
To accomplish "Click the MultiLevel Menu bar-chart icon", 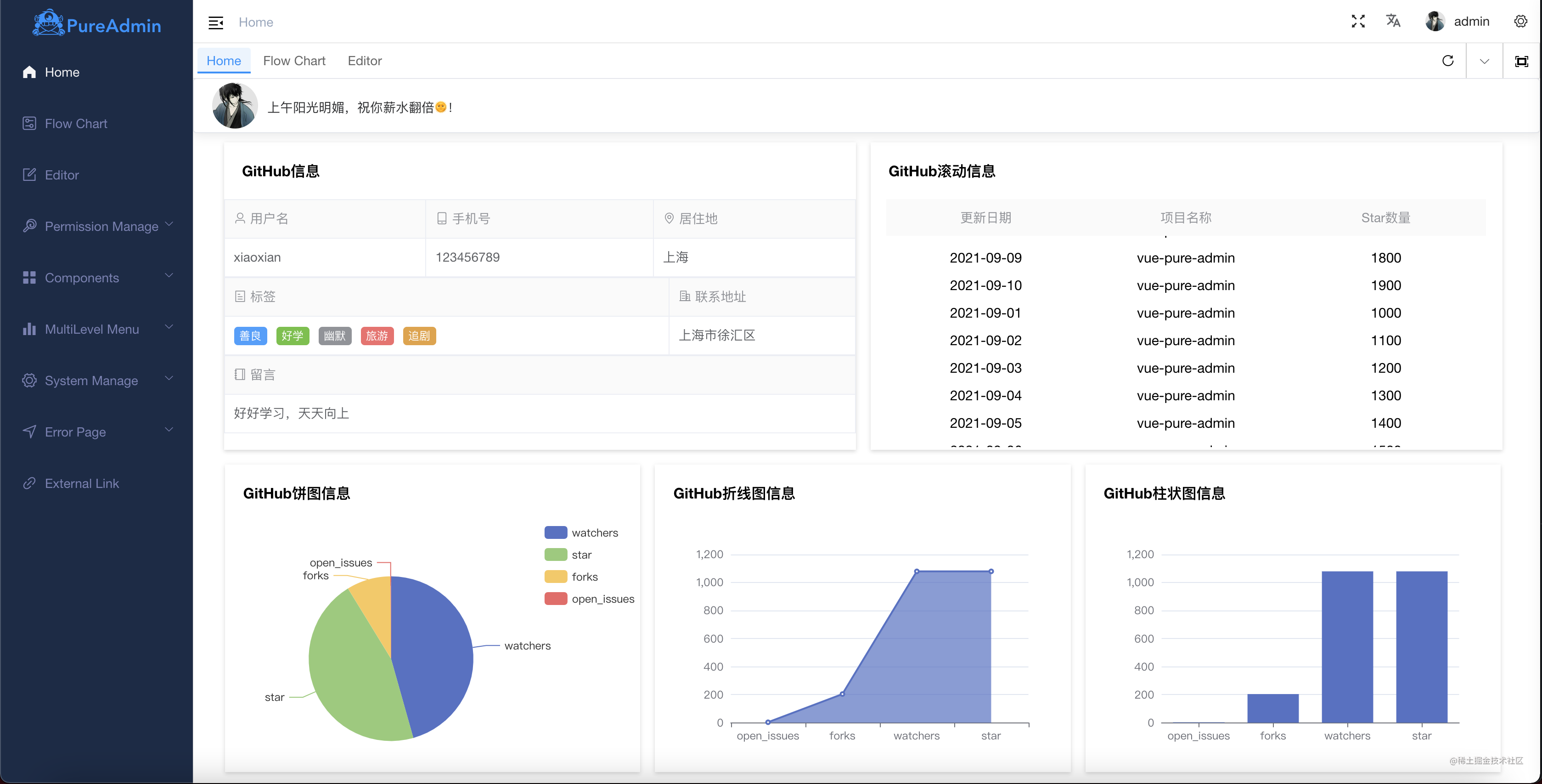I will click(29, 329).
